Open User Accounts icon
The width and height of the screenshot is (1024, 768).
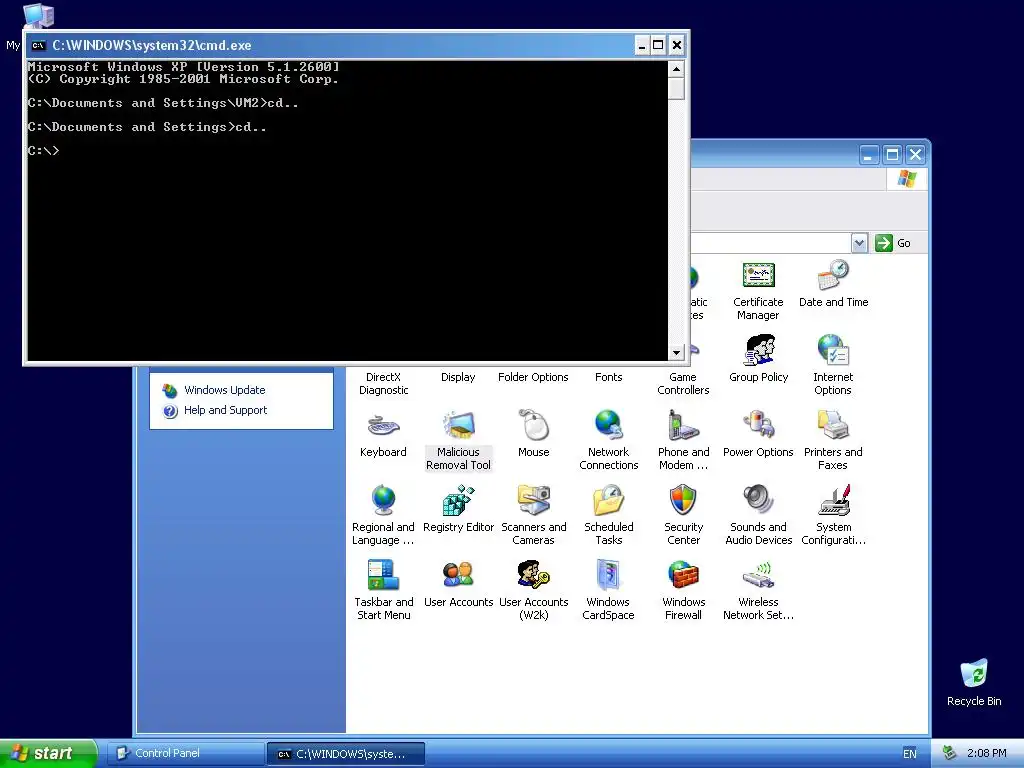tap(458, 584)
